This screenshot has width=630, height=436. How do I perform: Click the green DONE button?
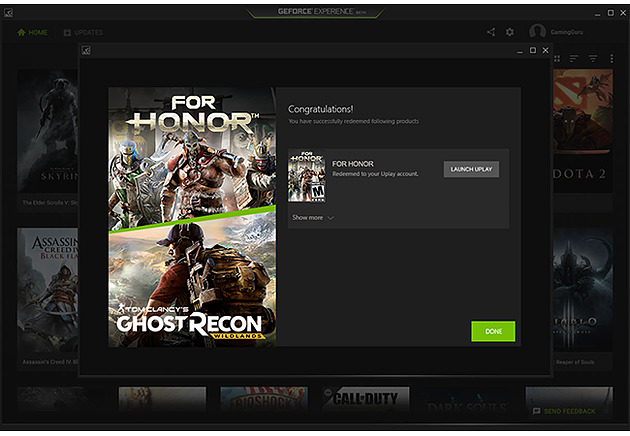(493, 331)
